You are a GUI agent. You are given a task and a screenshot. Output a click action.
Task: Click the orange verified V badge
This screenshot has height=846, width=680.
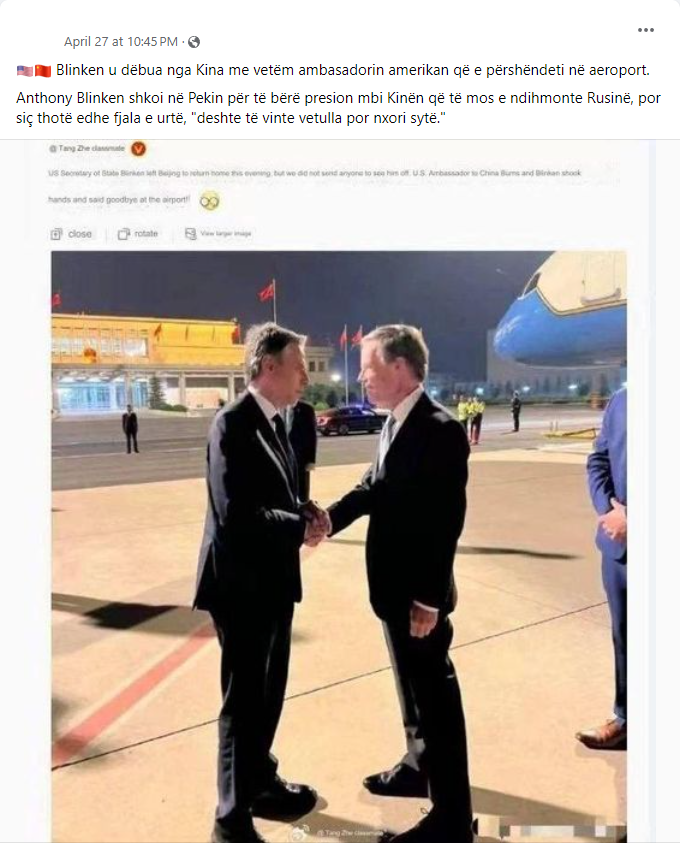139,148
